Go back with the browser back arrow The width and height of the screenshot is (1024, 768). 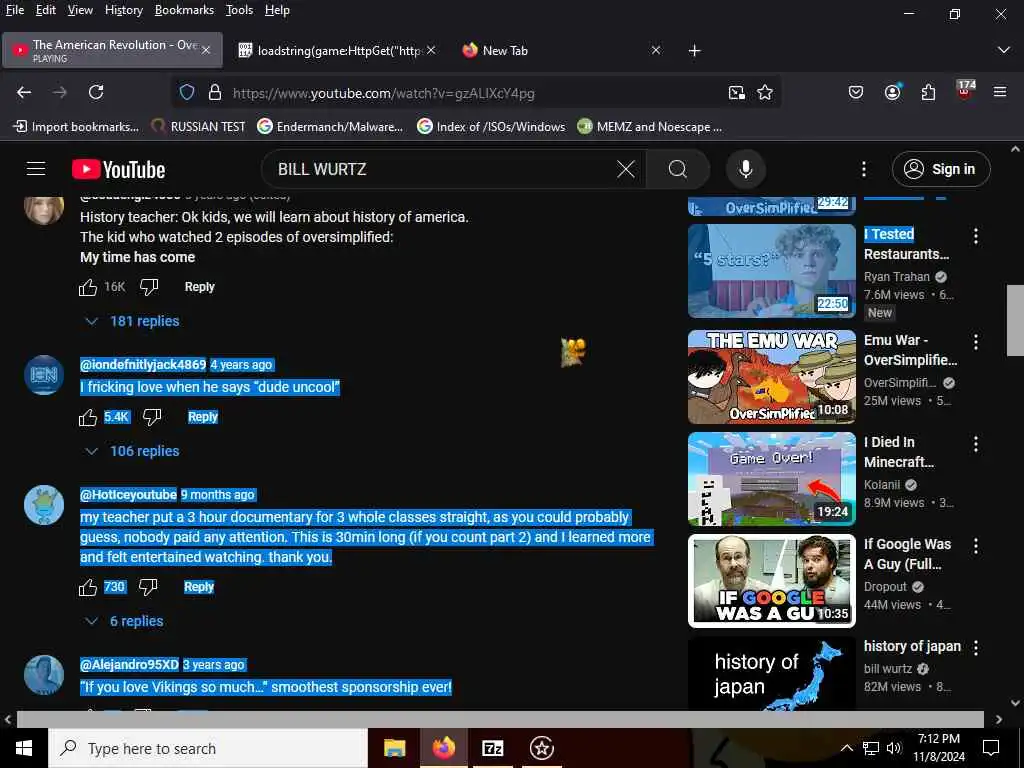click(x=24, y=93)
